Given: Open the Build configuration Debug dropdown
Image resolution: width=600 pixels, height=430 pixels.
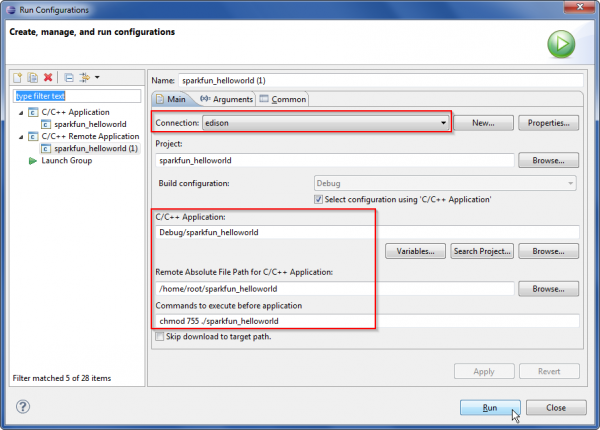Looking at the screenshot, I should [x=445, y=183].
